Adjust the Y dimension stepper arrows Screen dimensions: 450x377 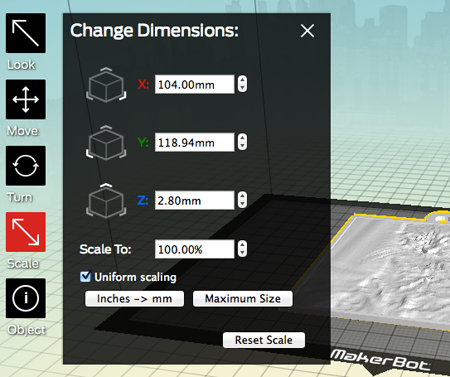coord(242,142)
